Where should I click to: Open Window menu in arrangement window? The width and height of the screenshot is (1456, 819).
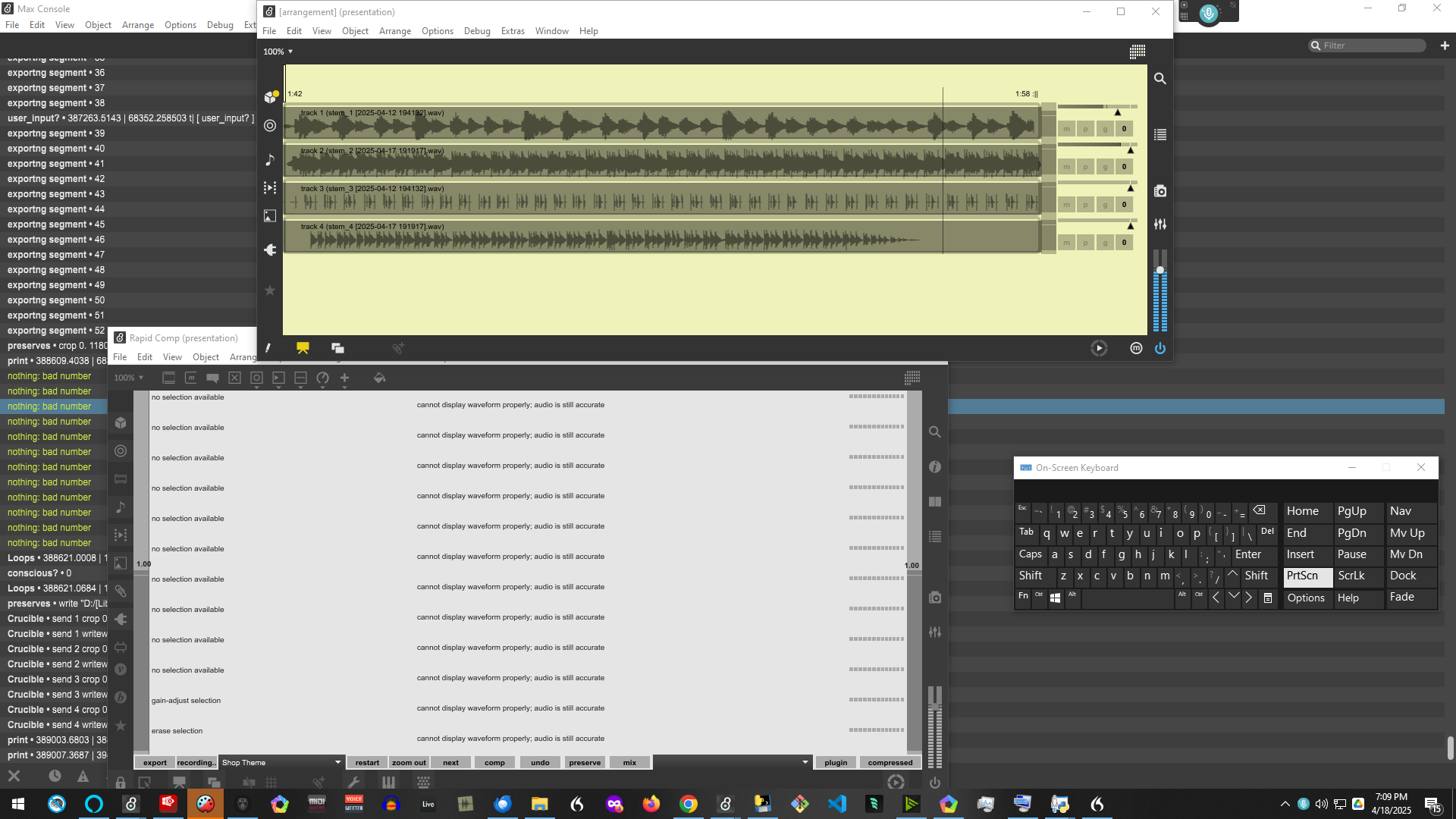551,31
